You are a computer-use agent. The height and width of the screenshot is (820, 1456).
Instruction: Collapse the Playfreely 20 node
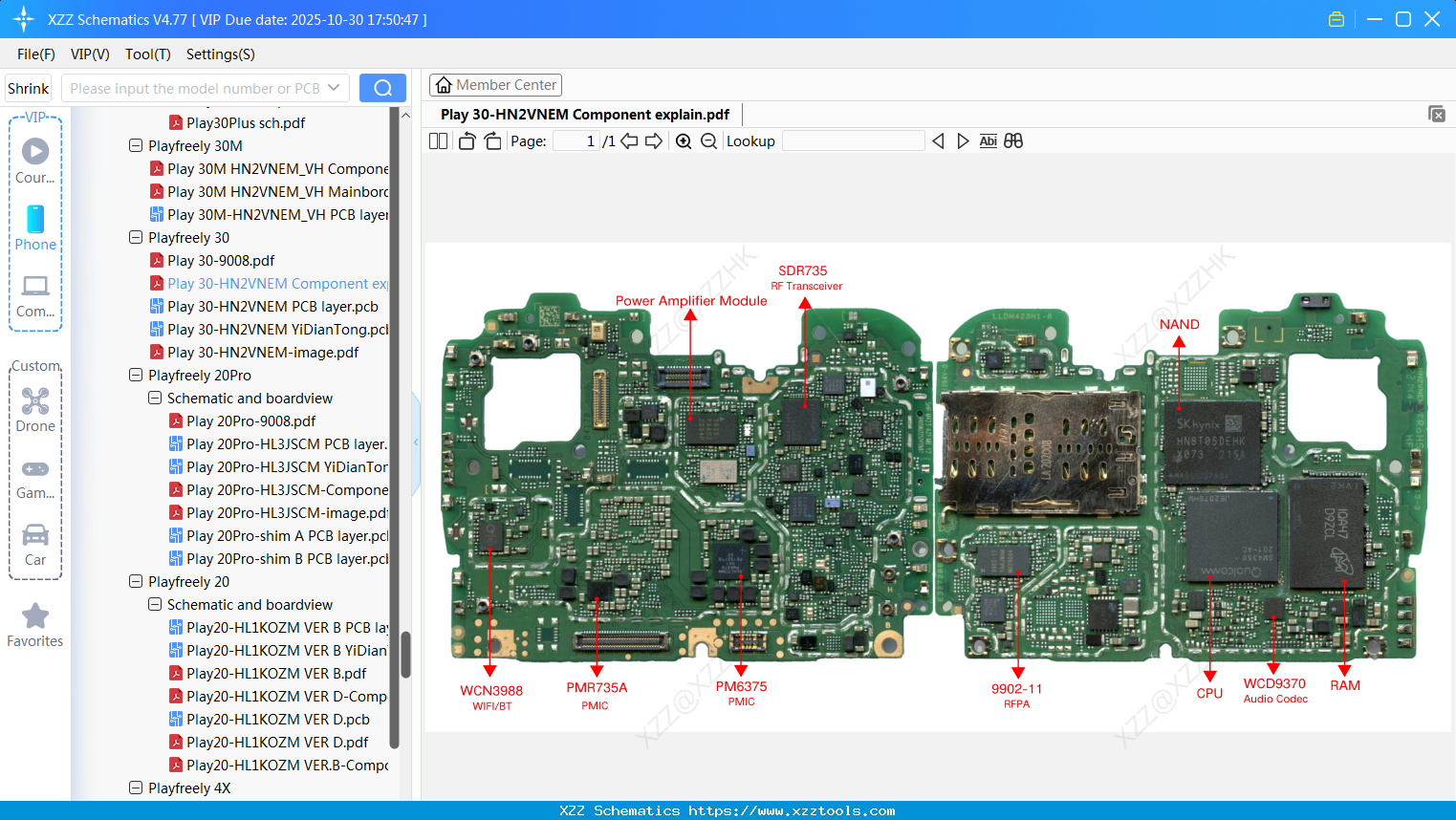[x=136, y=581]
